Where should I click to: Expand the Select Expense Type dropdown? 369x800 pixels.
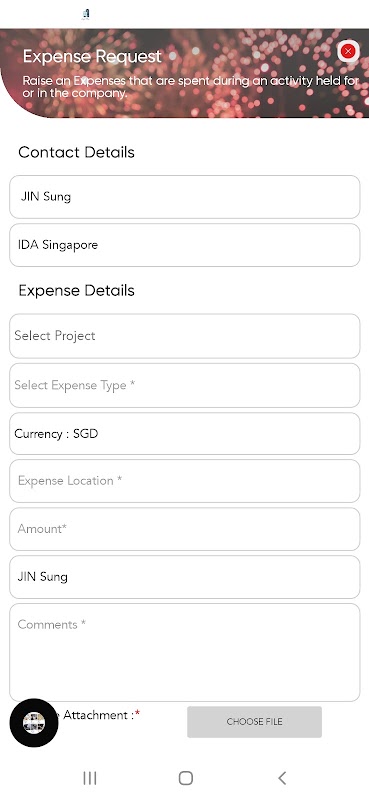click(185, 385)
